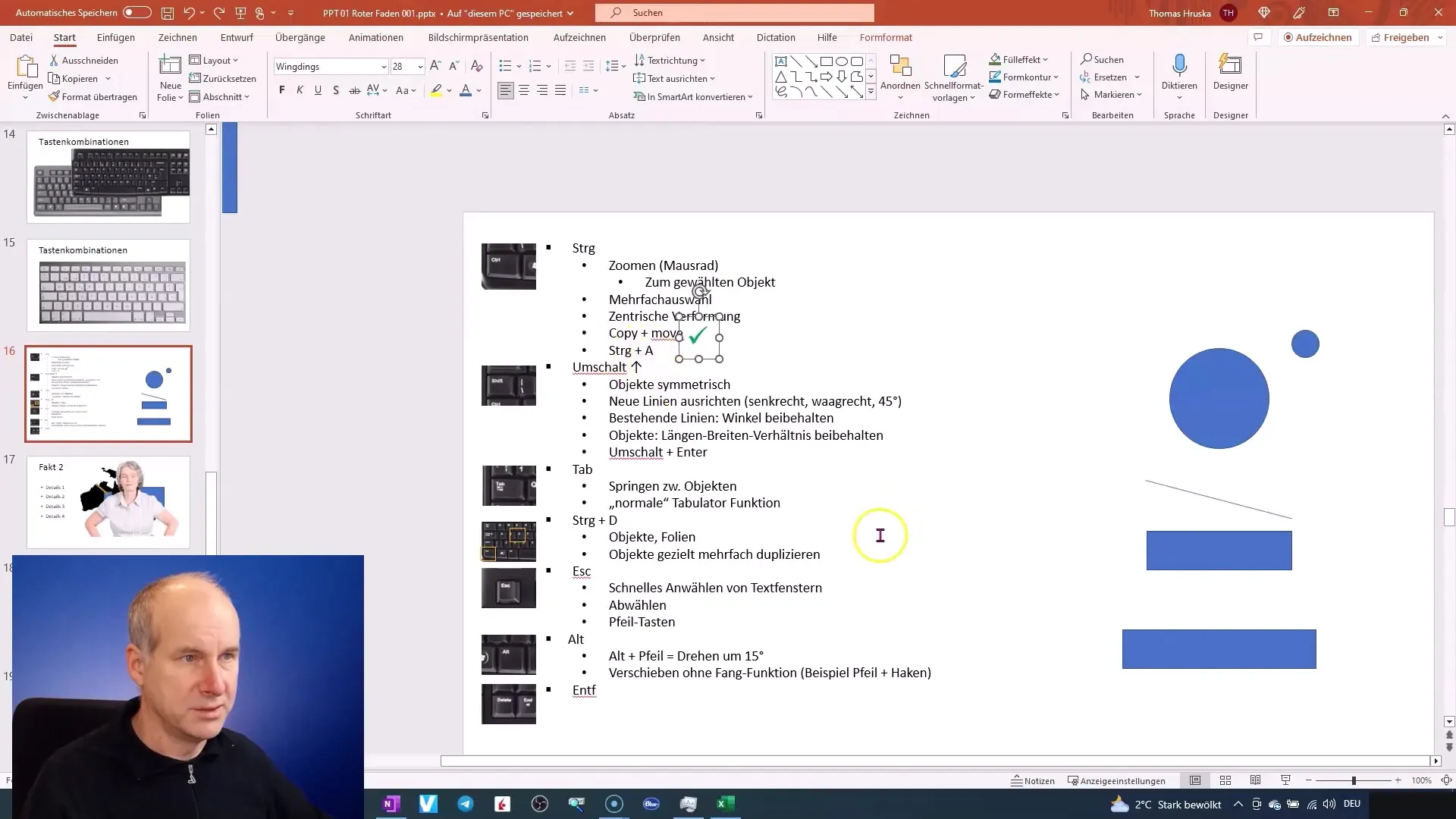This screenshot has width=1456, height=819.
Task: Align text right
Action: [x=542, y=90]
